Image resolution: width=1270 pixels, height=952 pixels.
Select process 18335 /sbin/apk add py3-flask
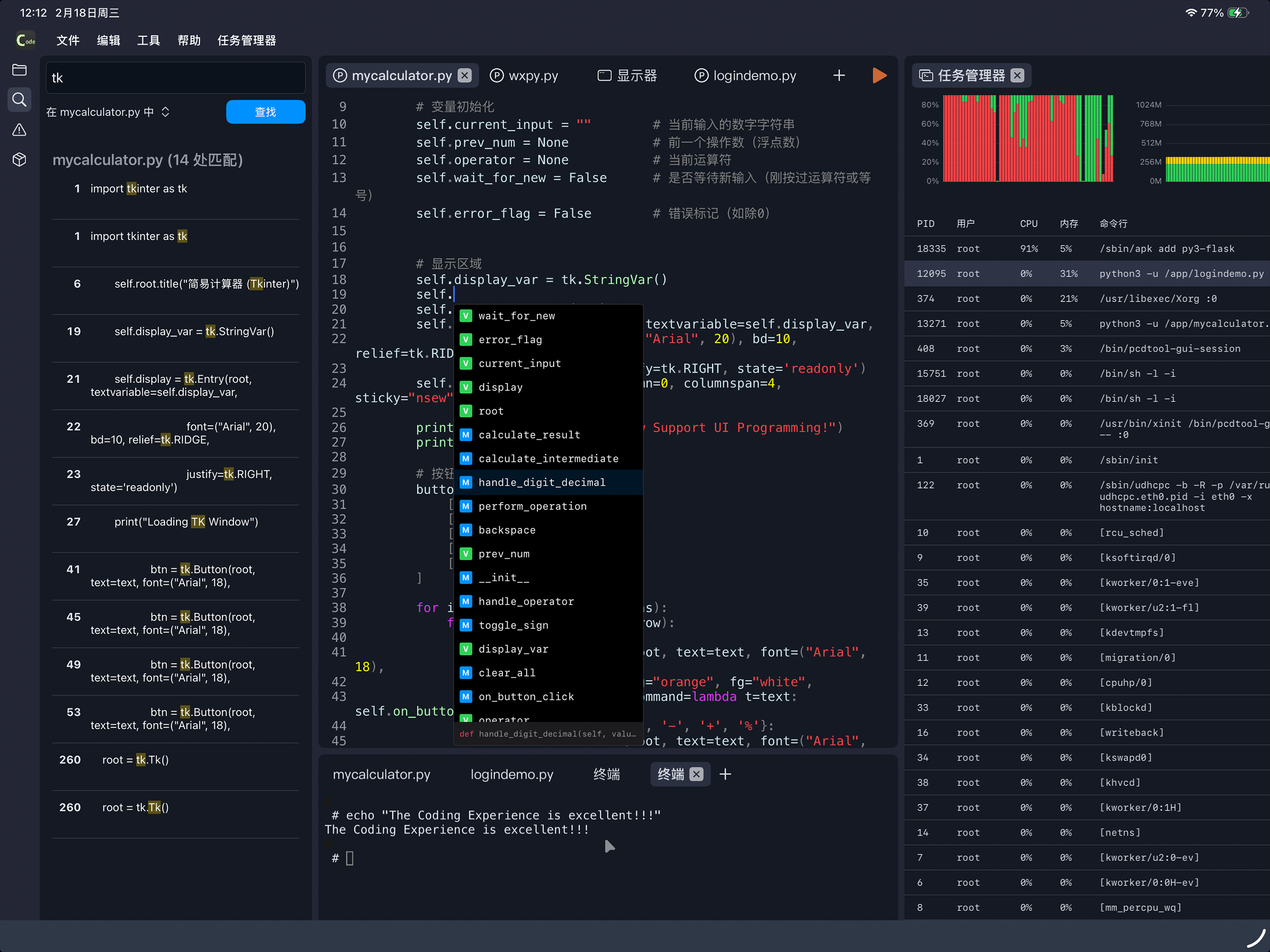[1087, 249]
